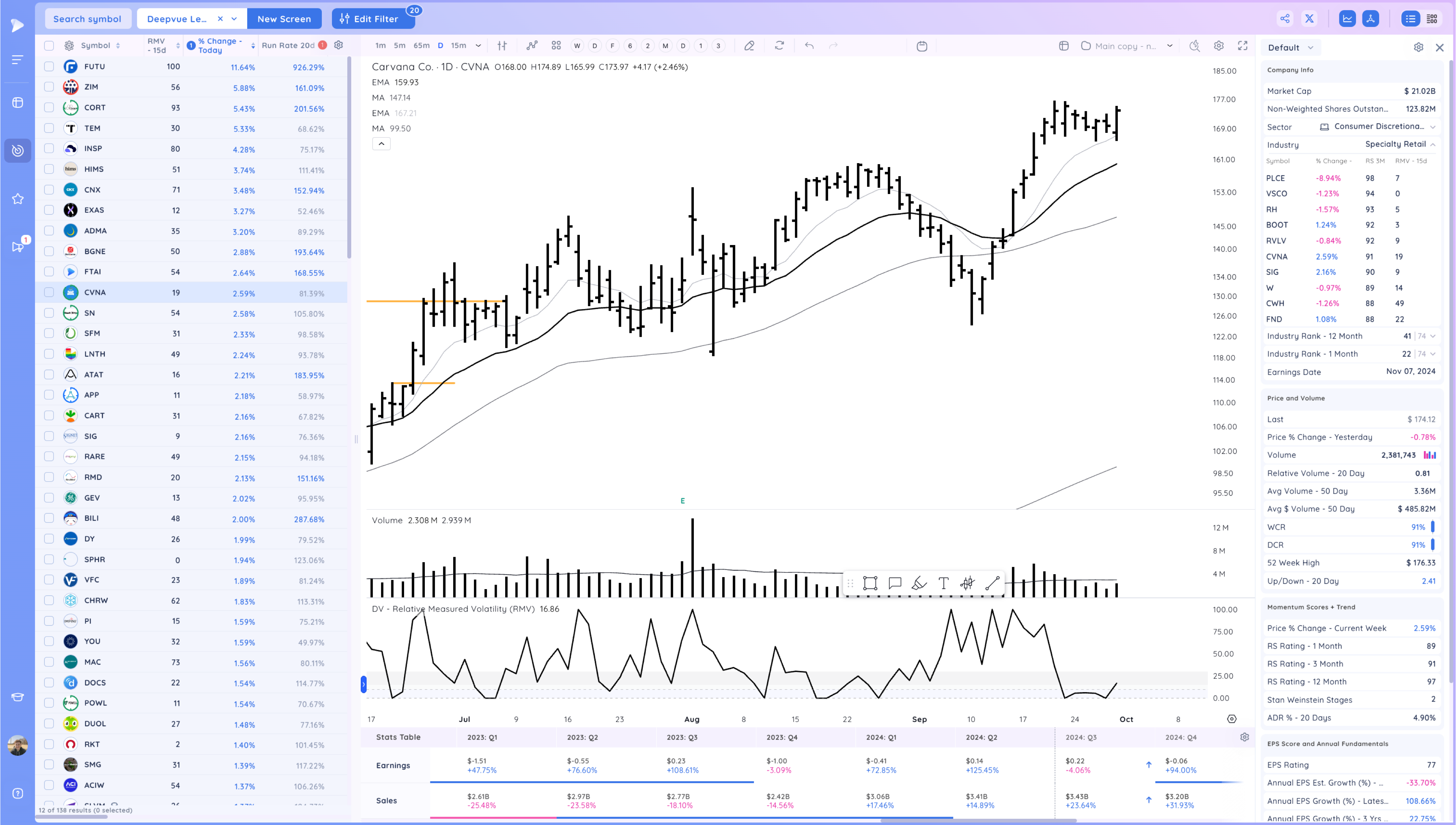Select the F preset circle button

click(612, 46)
